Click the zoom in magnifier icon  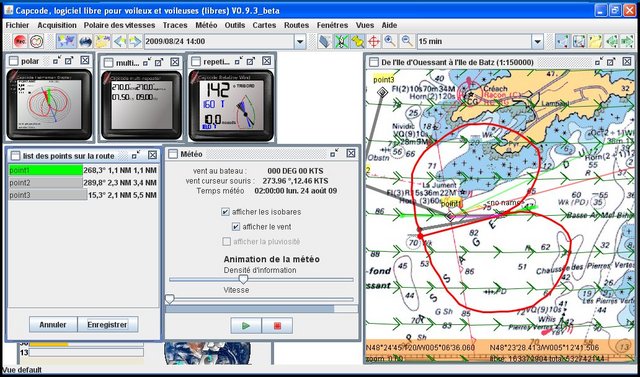coord(390,41)
